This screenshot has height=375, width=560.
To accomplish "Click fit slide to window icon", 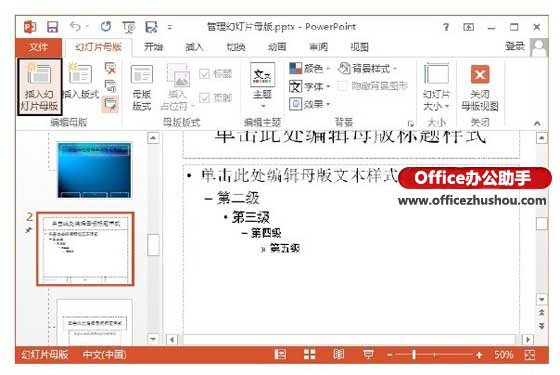I will 530,355.
